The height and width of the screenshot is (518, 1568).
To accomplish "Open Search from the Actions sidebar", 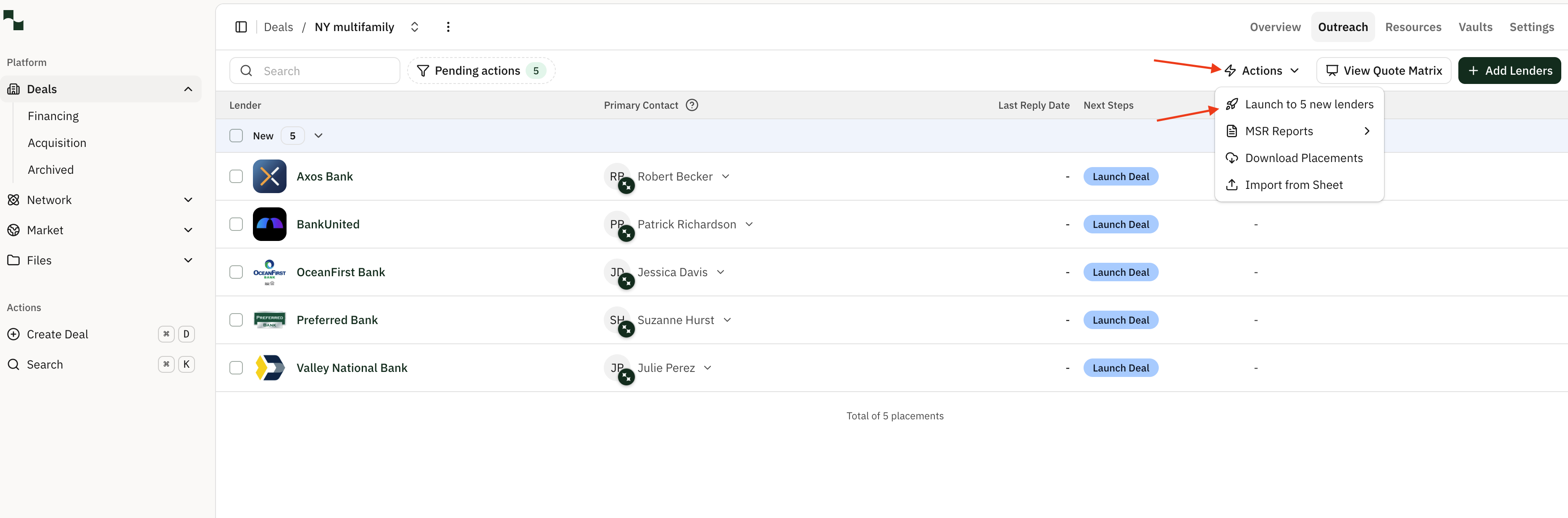I will (x=45, y=364).
